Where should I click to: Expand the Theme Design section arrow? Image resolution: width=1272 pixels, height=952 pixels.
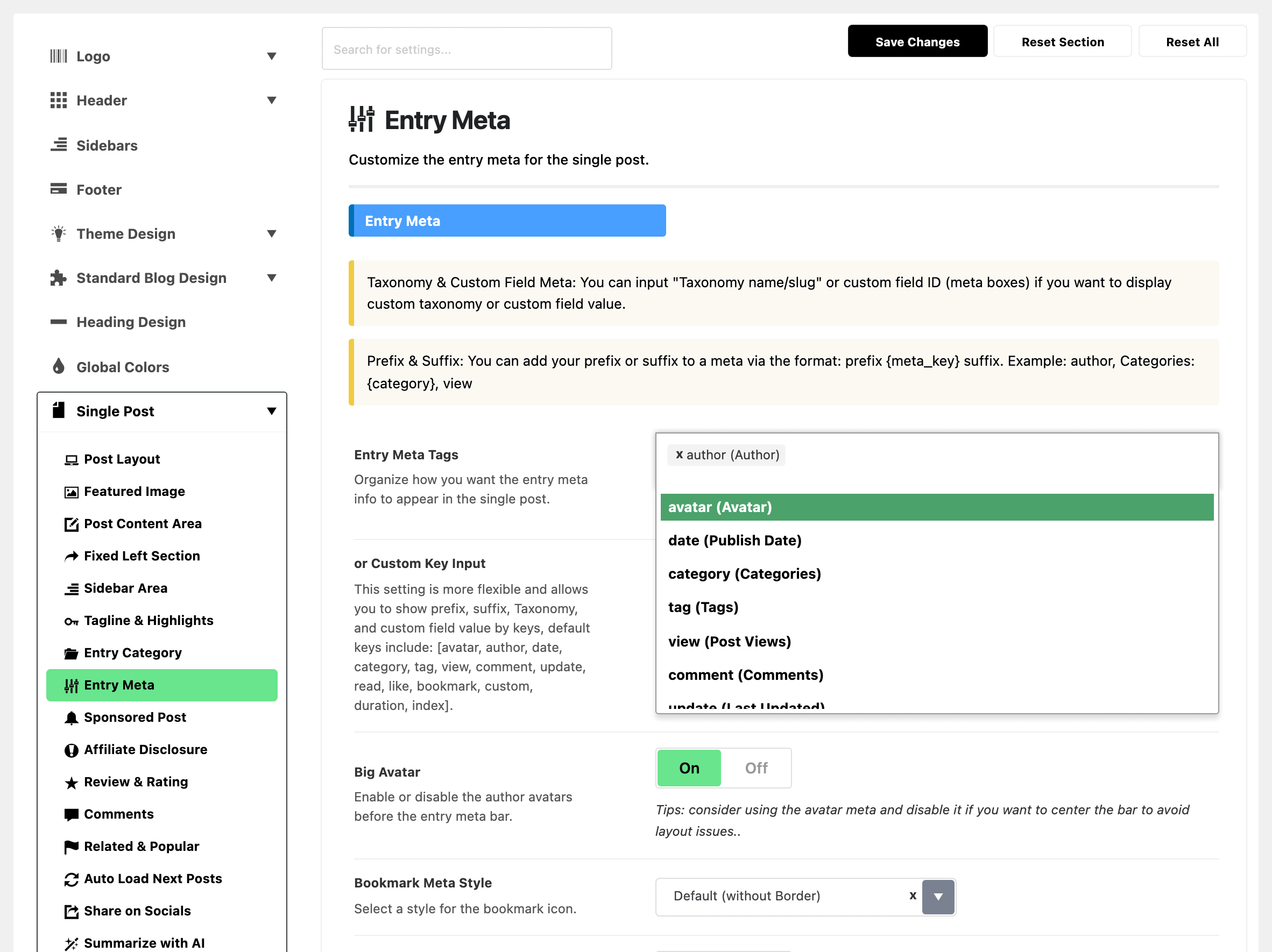pyautogui.click(x=271, y=233)
